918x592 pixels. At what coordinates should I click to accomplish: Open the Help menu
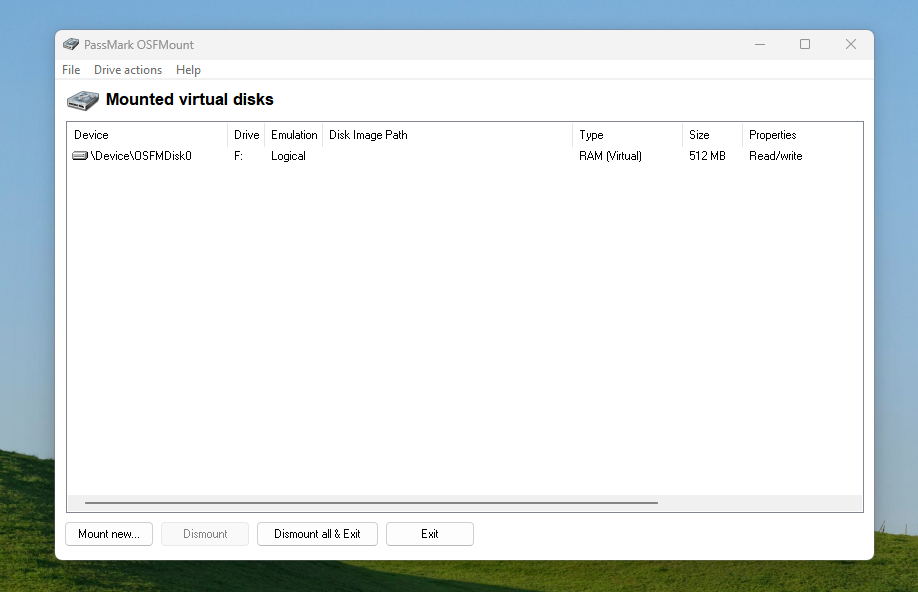tap(188, 70)
